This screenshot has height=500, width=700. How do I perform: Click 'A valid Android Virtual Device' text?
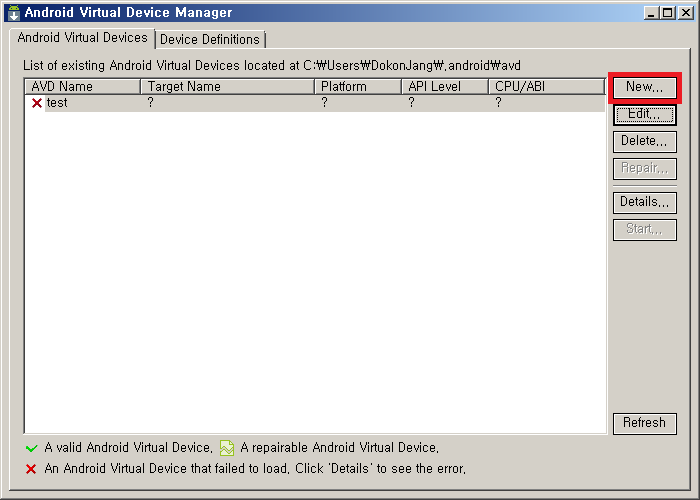coord(129,448)
